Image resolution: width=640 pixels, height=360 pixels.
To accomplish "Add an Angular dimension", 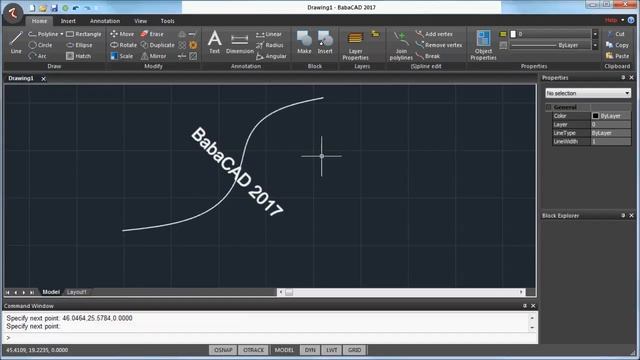I will pyautogui.click(x=271, y=56).
